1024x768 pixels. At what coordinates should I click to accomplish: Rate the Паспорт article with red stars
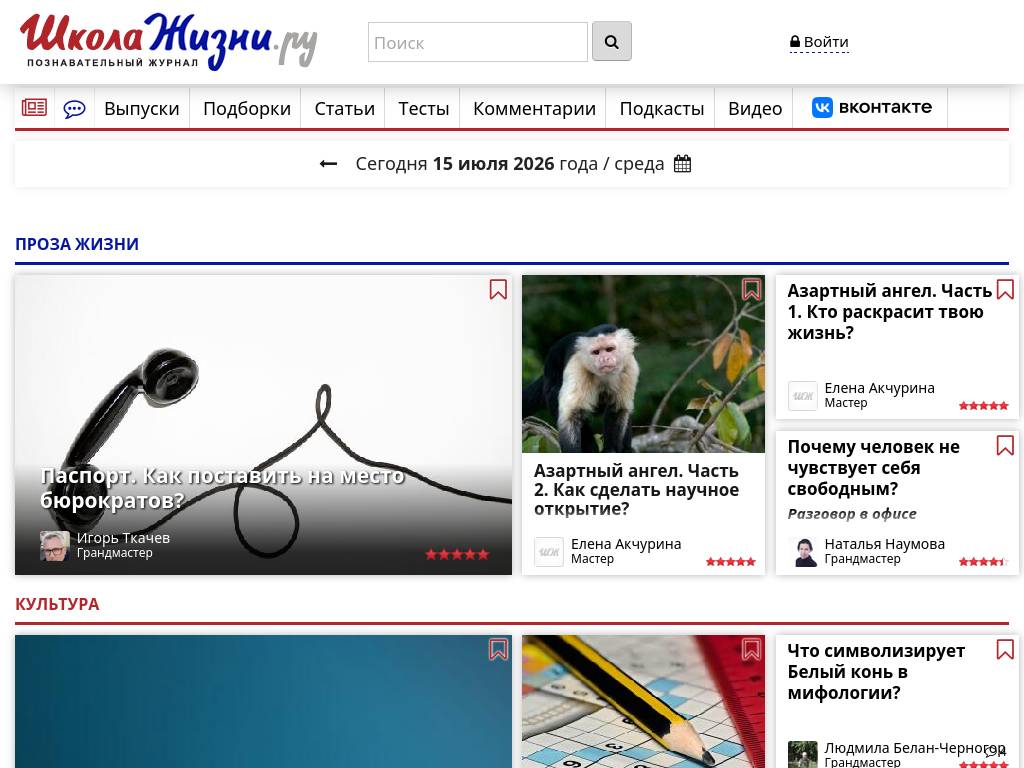point(457,554)
